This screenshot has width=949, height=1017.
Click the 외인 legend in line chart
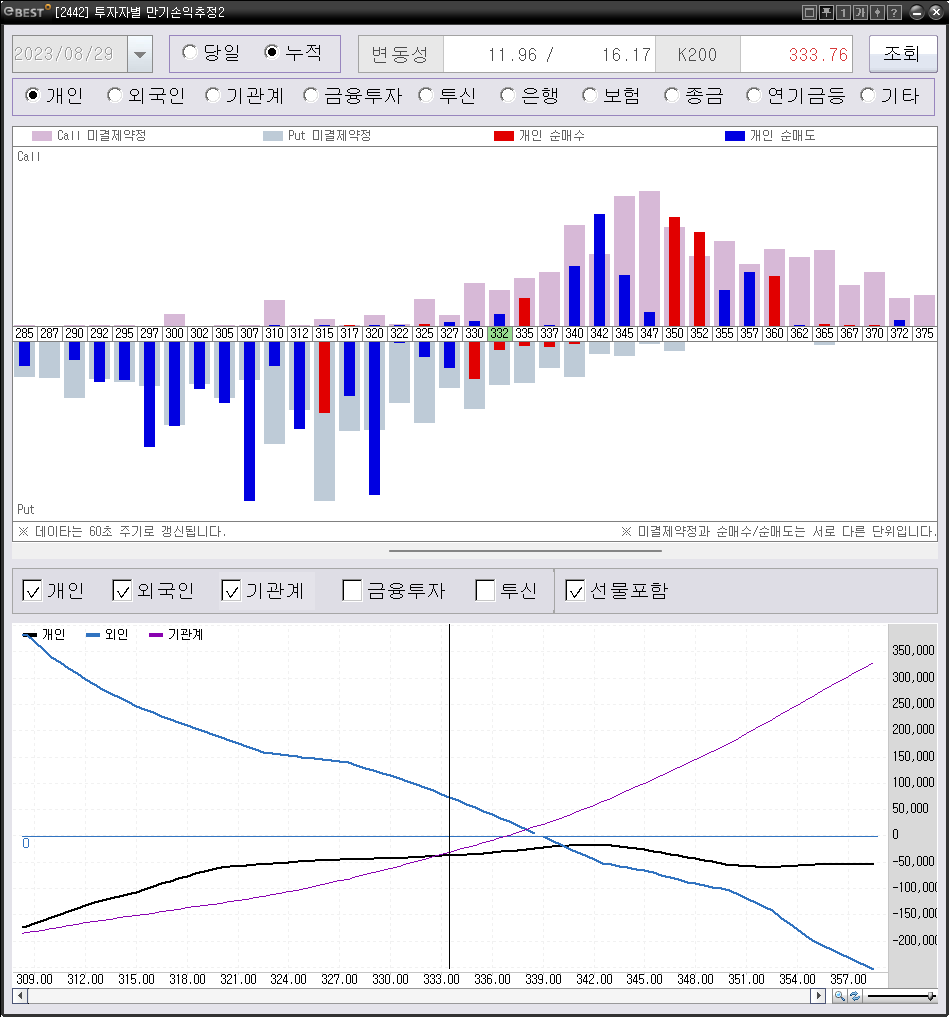click(x=108, y=634)
